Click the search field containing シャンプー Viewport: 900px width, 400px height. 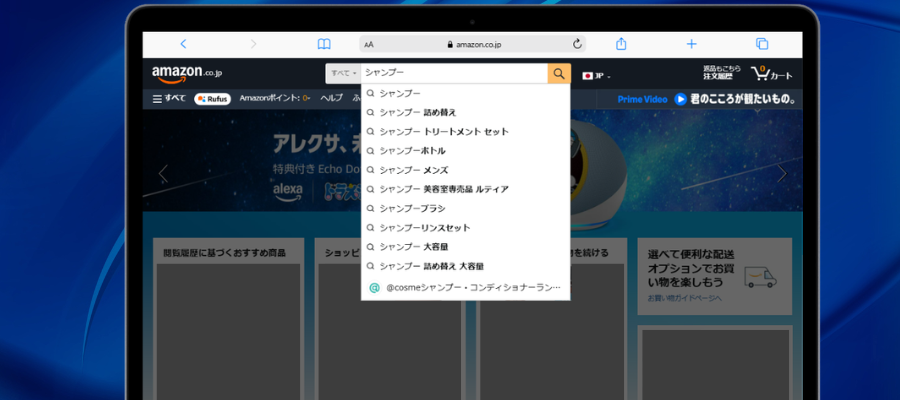(454, 73)
